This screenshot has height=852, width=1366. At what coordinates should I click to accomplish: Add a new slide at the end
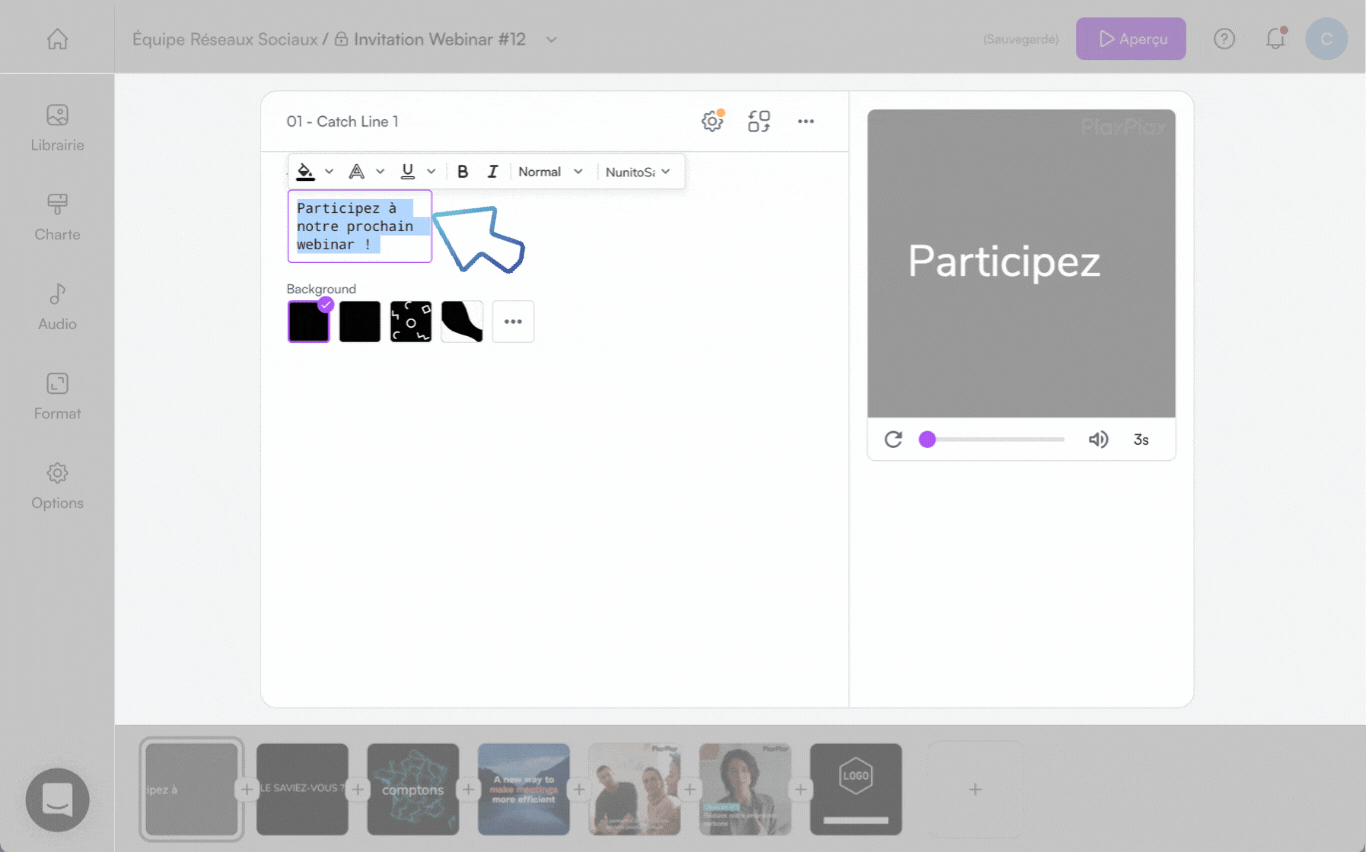click(x=975, y=789)
